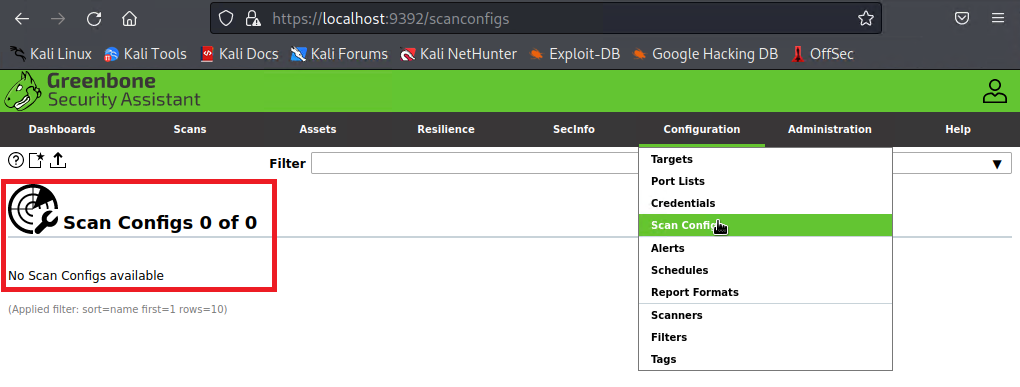Screen dimensions: 1020x387
Task: Open the user account icon in the header
Action: click(995, 91)
